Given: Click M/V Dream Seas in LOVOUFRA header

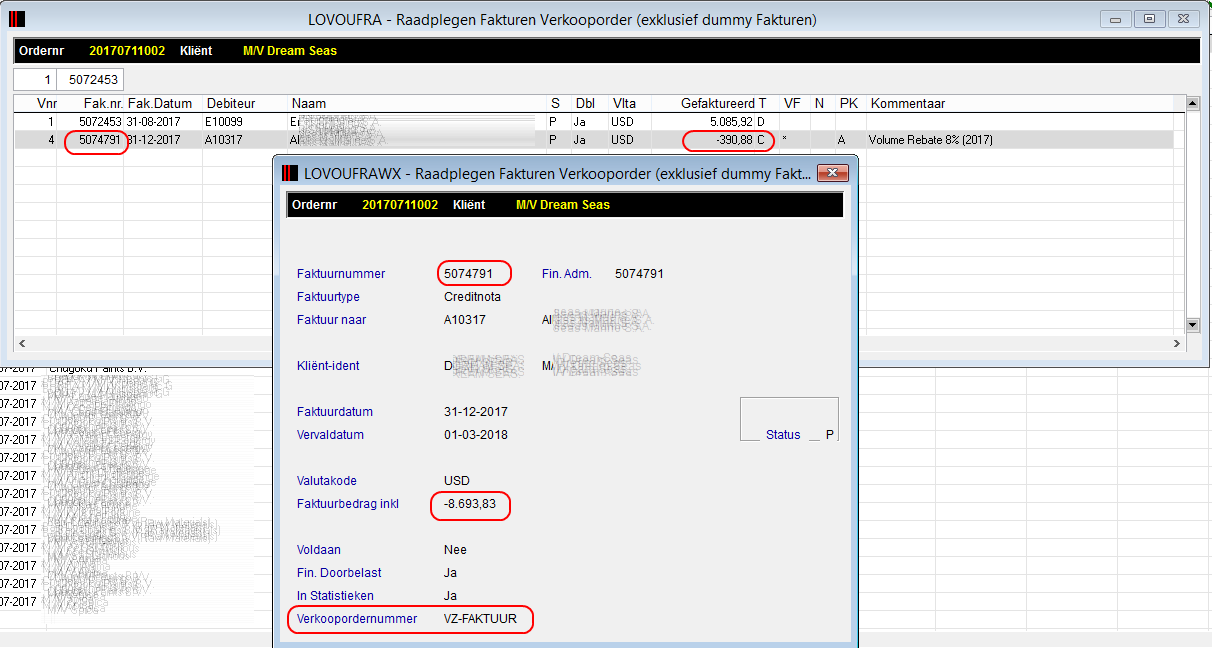Looking at the screenshot, I should coord(290,51).
